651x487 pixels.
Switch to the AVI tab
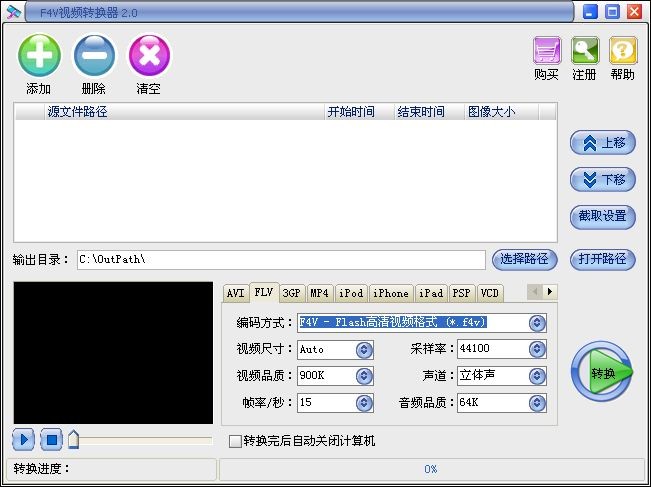pyautogui.click(x=235, y=293)
